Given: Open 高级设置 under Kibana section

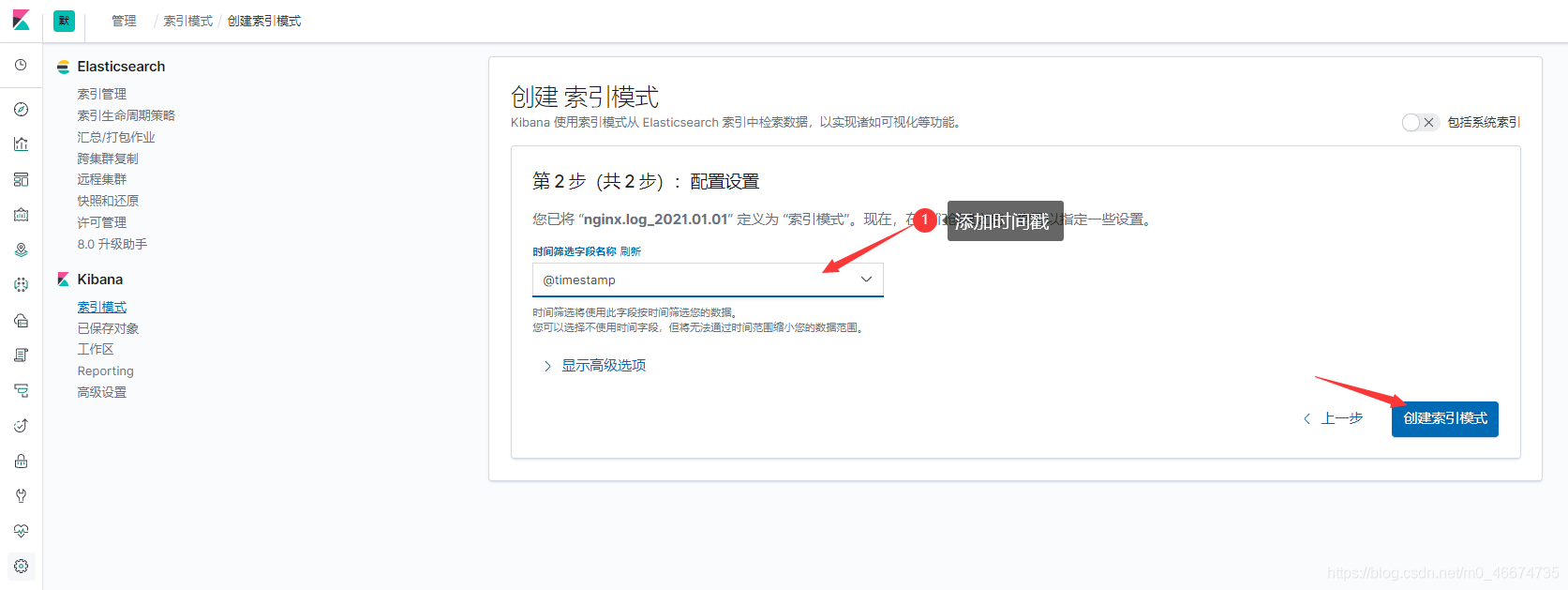Looking at the screenshot, I should pyautogui.click(x=101, y=392).
